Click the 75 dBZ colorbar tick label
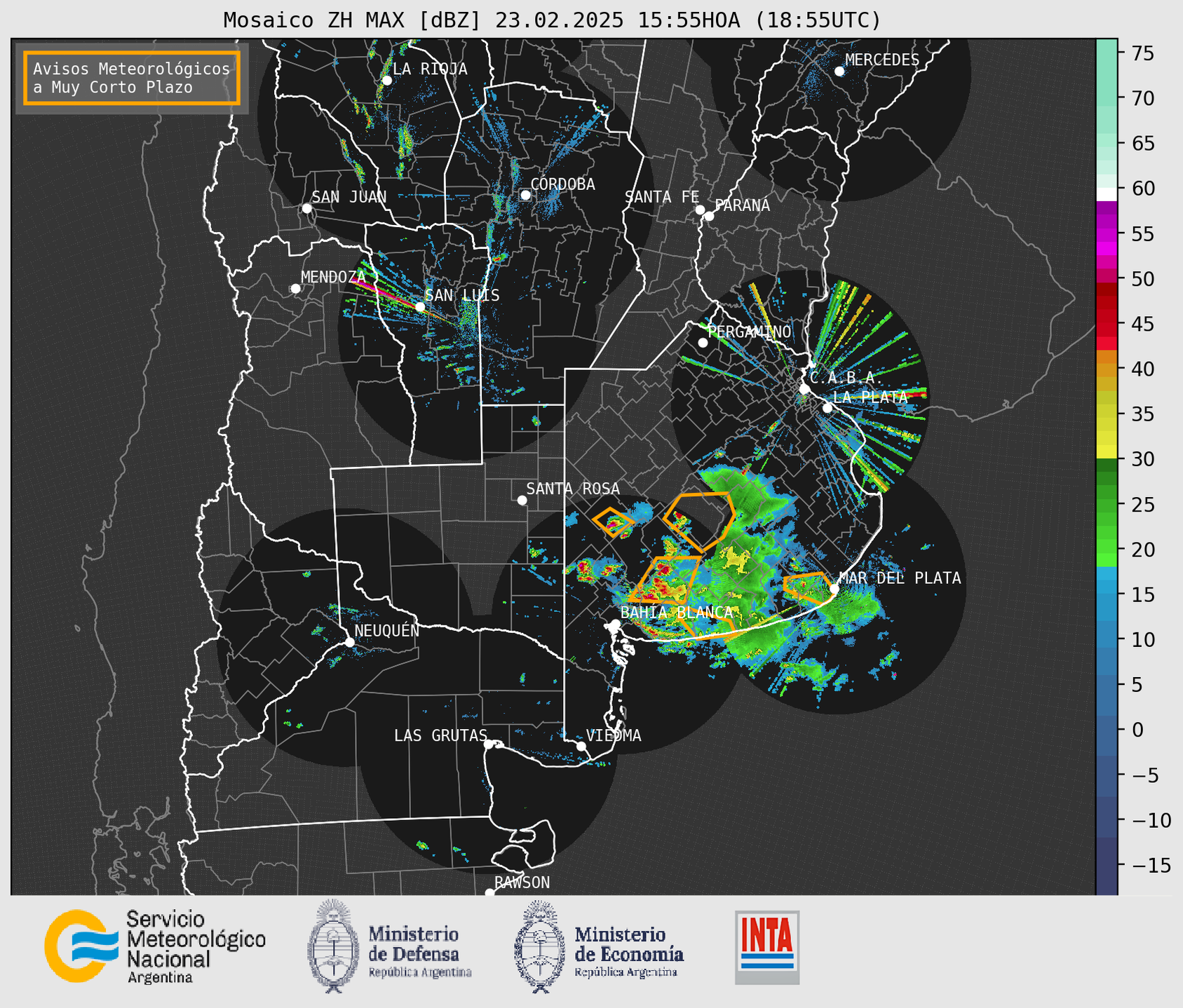 (x=1144, y=53)
